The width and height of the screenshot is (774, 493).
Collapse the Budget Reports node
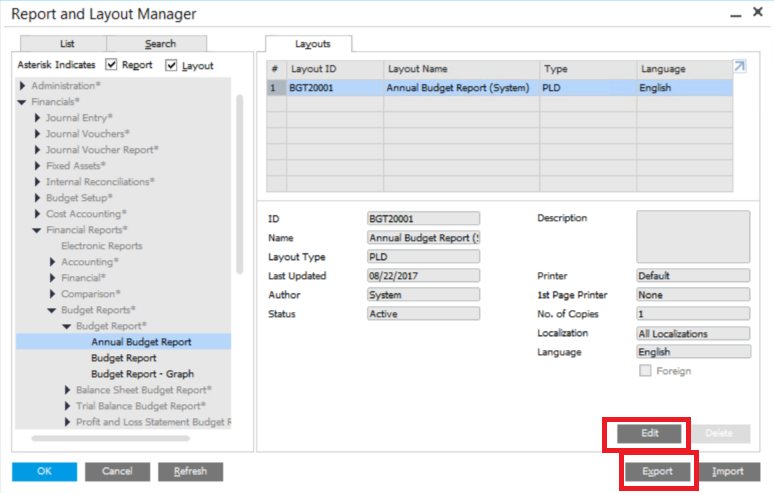click(x=52, y=310)
